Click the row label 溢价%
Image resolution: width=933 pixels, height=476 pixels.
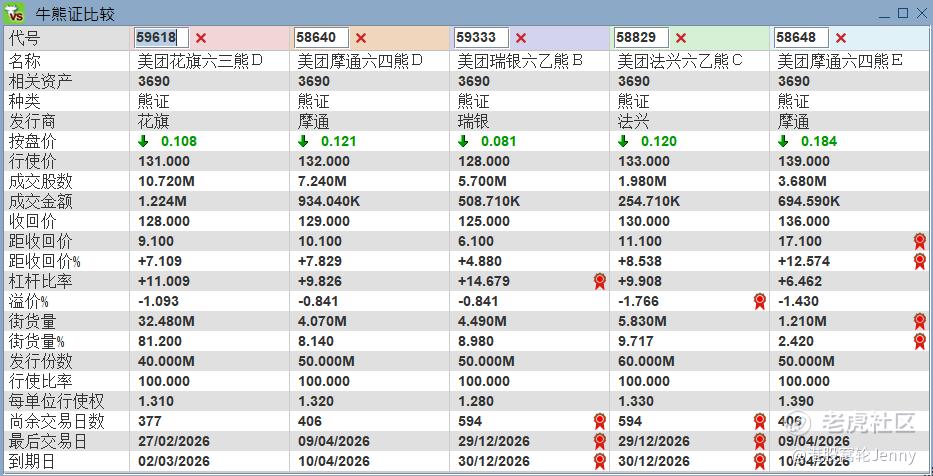29,301
